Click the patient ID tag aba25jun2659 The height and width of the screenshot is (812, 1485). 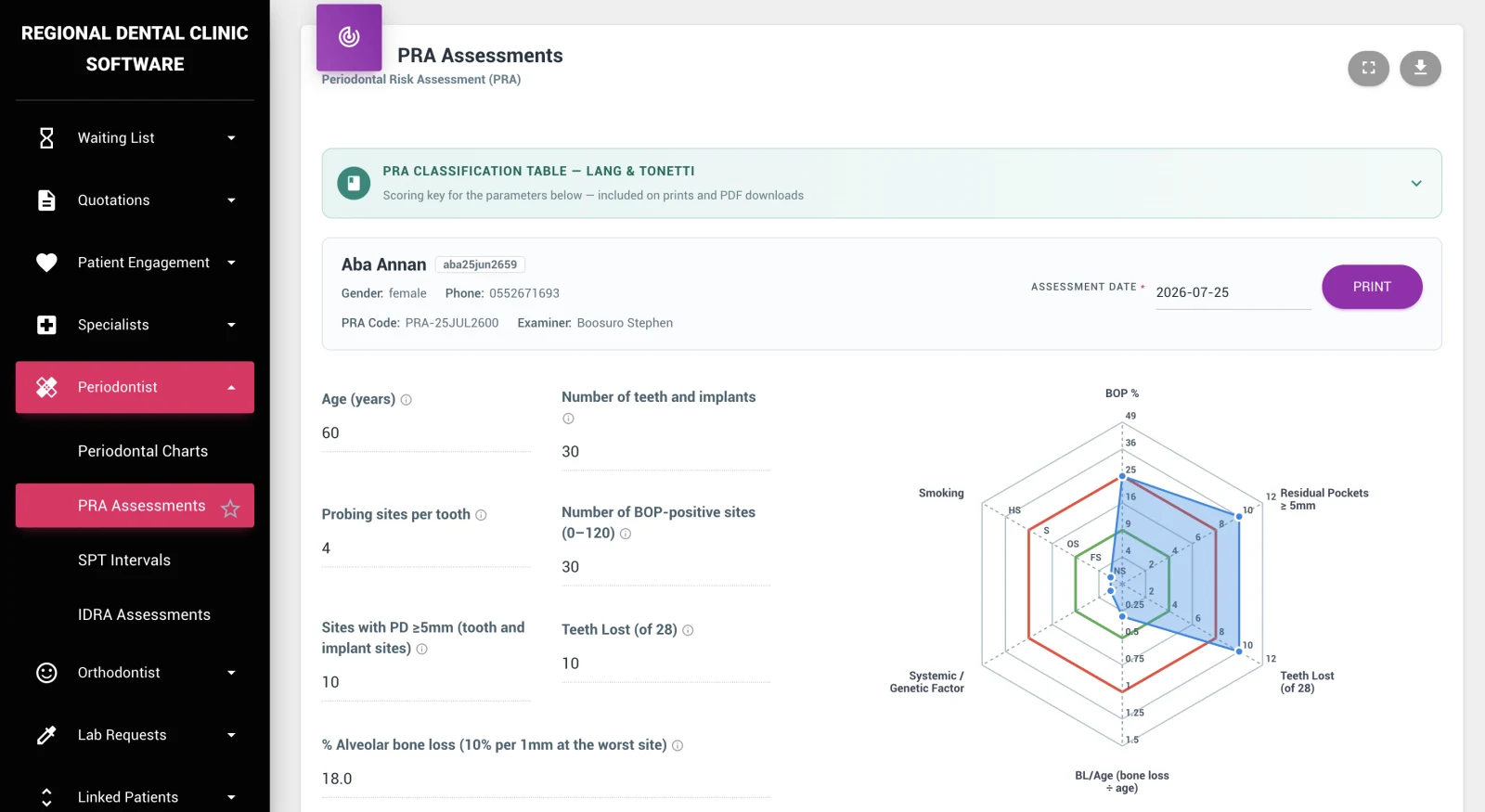pos(480,264)
